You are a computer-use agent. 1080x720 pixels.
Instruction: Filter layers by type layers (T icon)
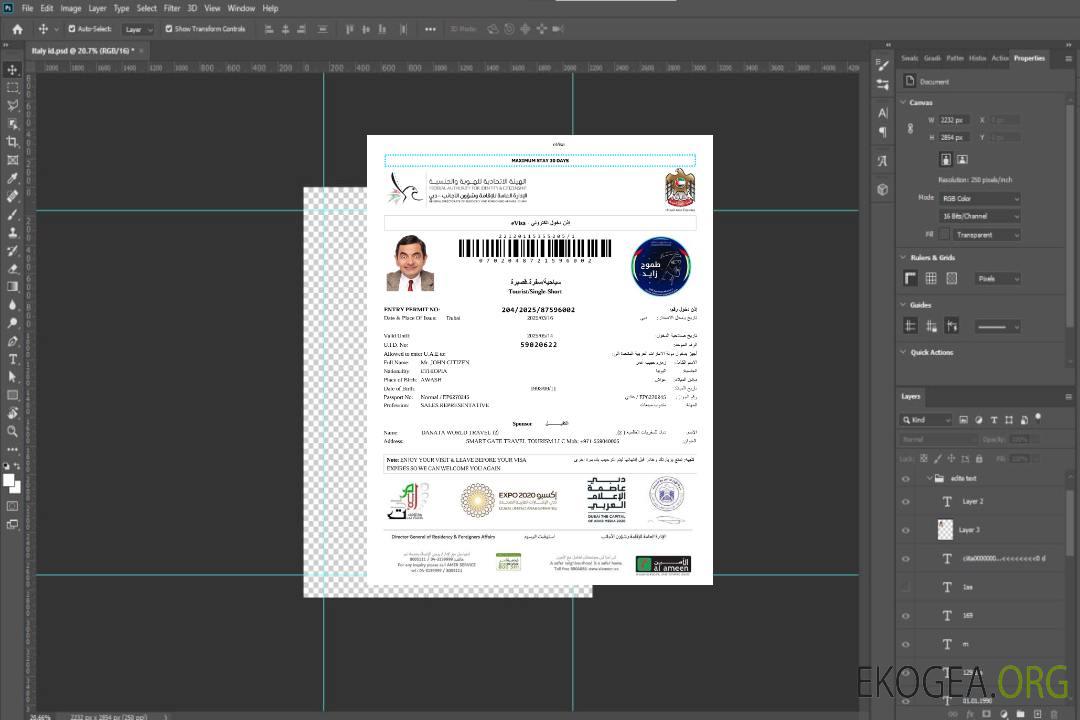pos(994,420)
